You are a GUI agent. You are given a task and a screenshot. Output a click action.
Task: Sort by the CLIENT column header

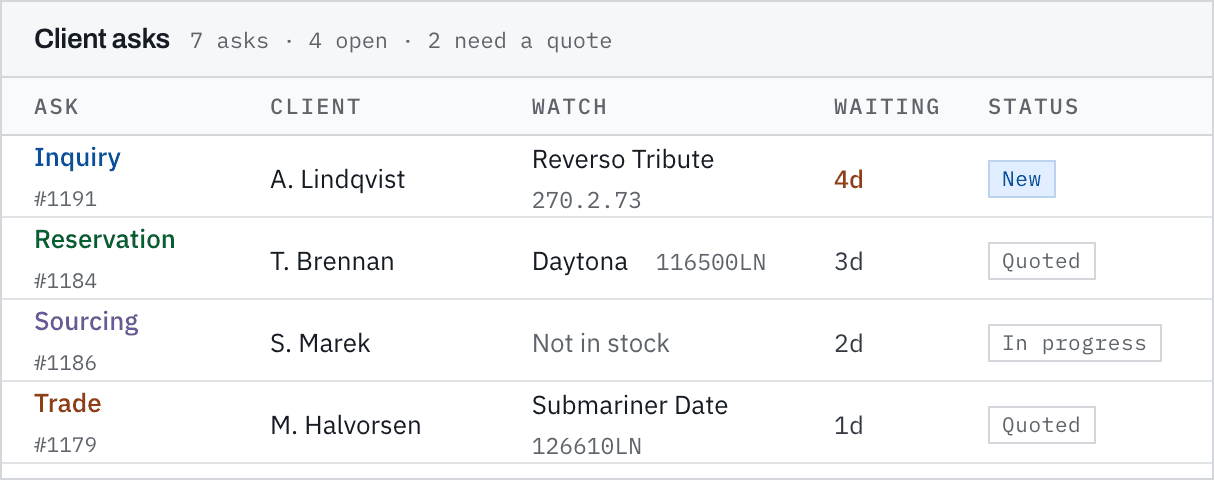tap(316, 107)
